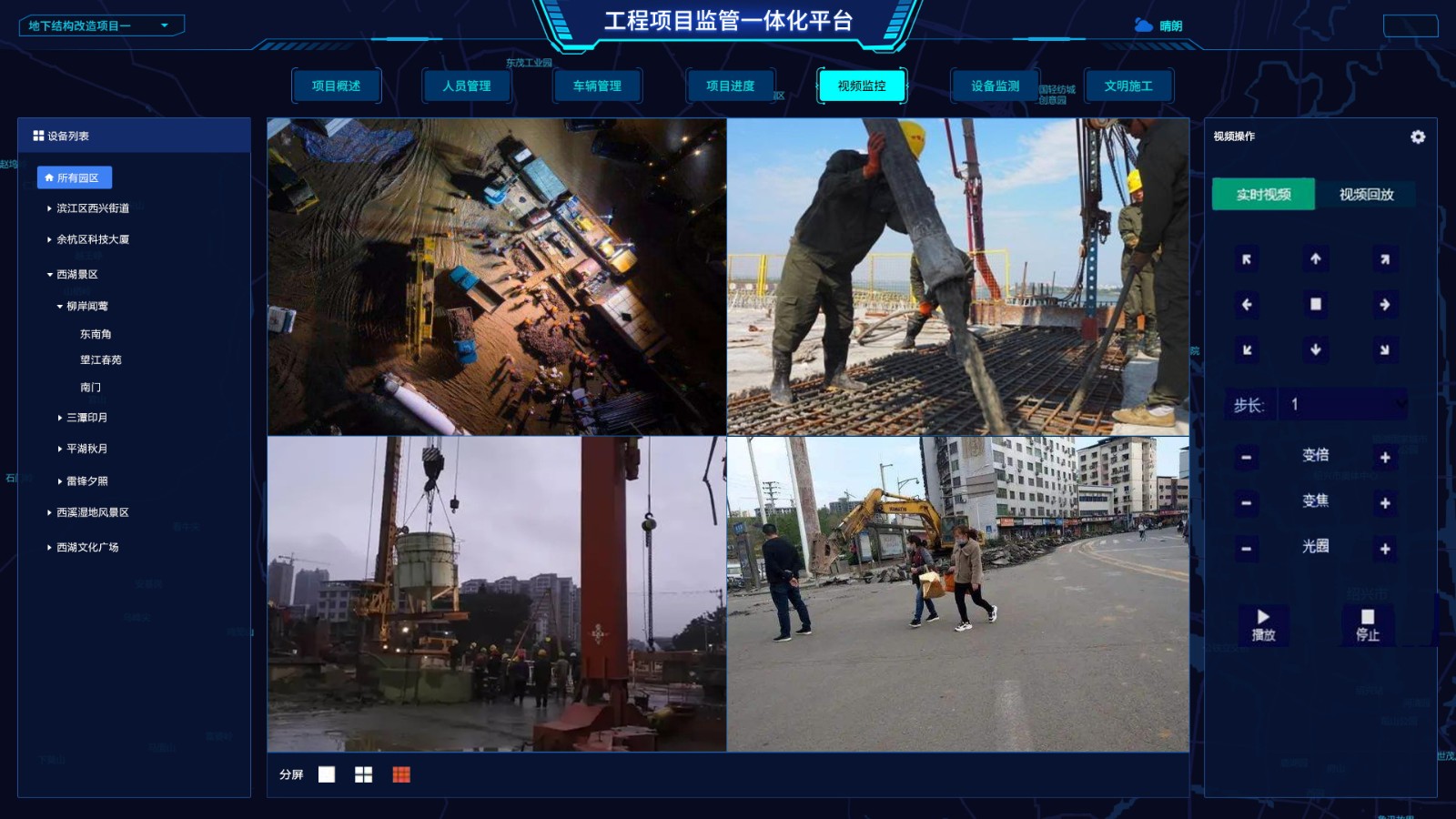Select the 视频监控 tab

coord(862,86)
